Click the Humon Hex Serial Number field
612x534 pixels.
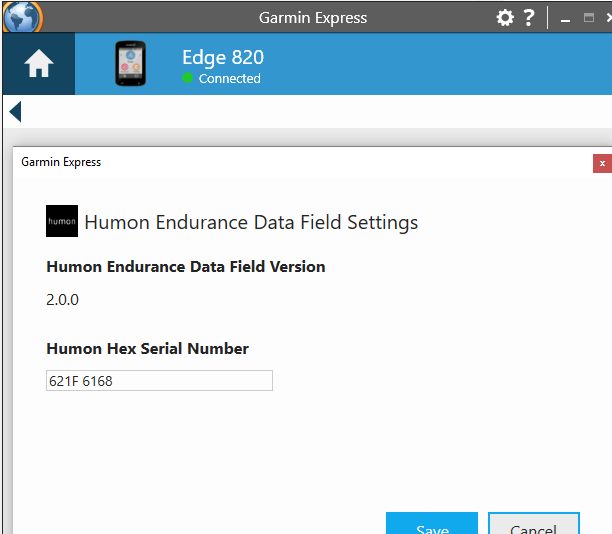[159, 380]
